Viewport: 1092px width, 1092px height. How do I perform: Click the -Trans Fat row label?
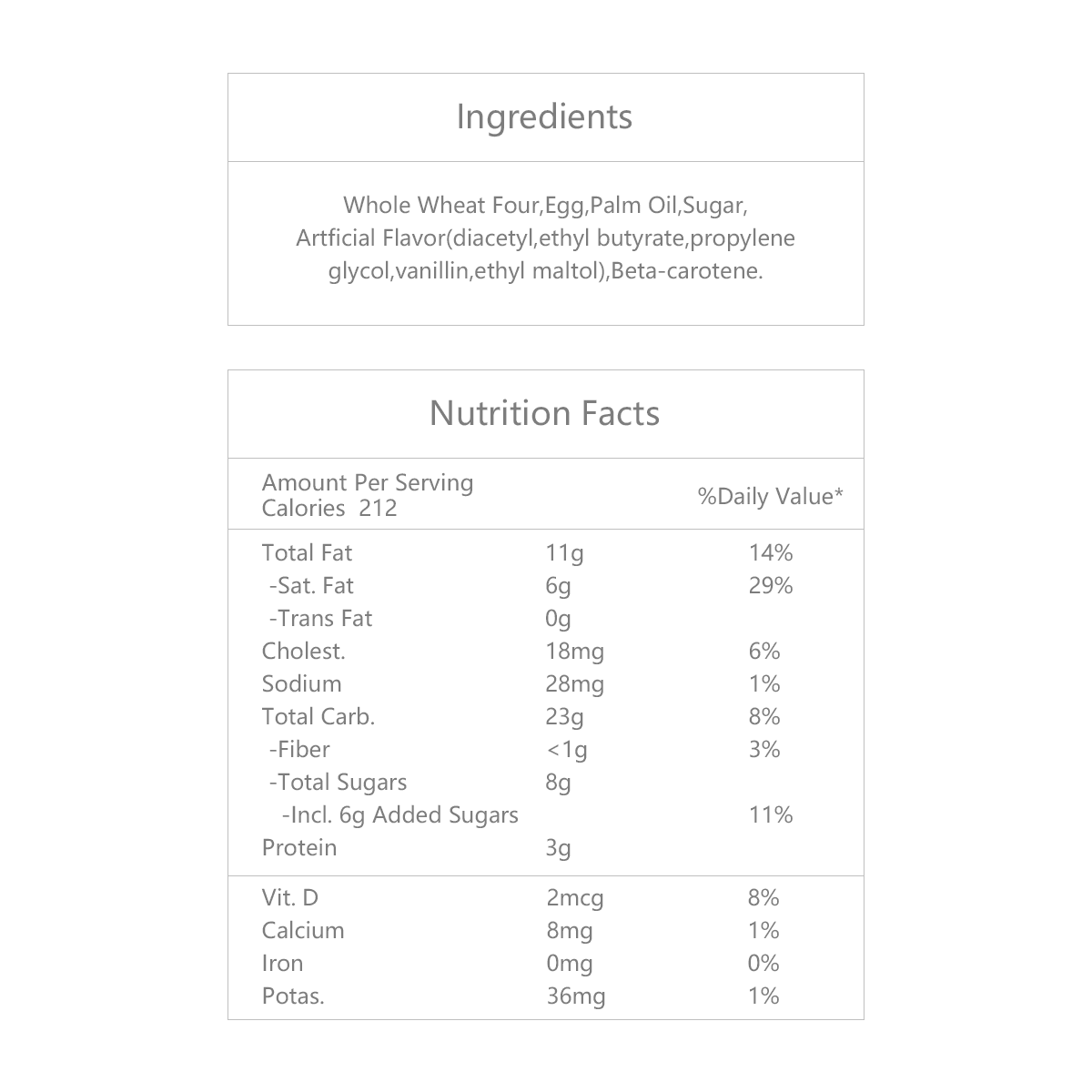point(320,619)
